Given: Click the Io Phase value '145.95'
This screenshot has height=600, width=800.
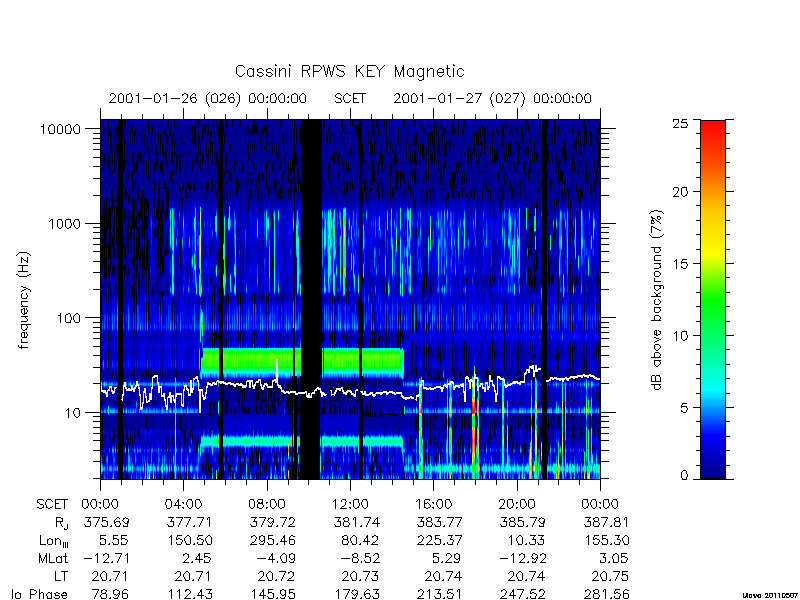Looking at the screenshot, I should point(273,594).
